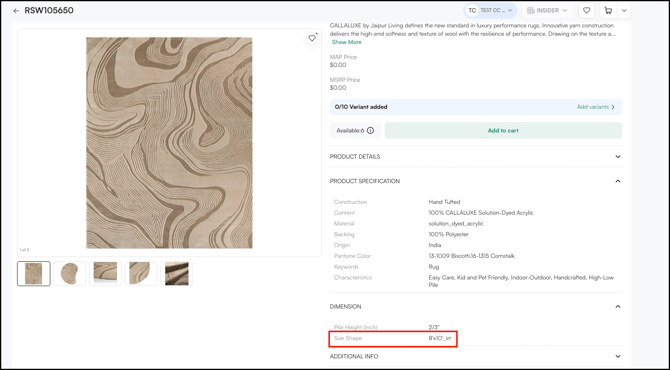Select the fifth dark close-up thumbnail
The image size is (670, 370).
point(176,273)
